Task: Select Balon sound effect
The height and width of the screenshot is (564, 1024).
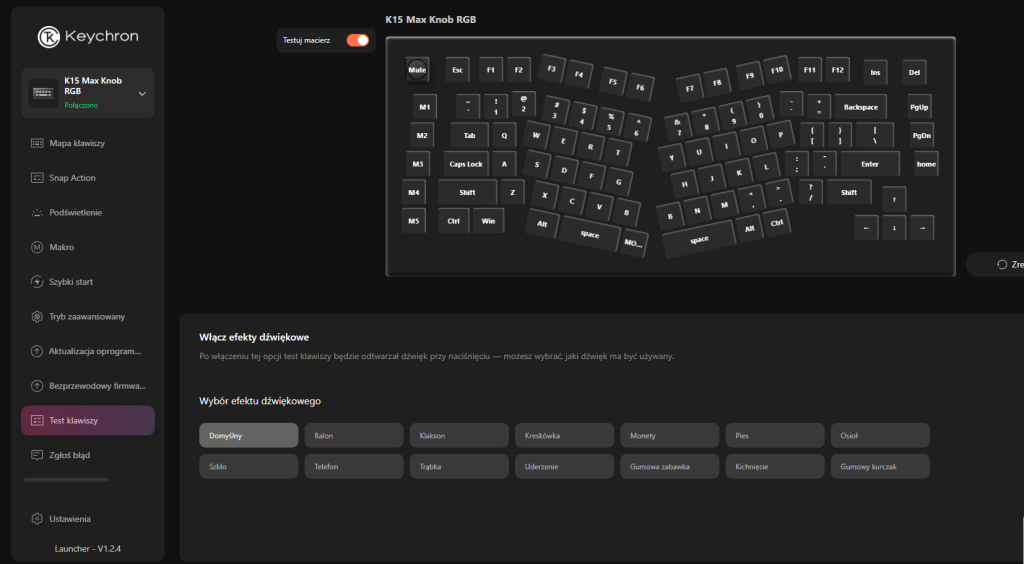Action: 354,435
